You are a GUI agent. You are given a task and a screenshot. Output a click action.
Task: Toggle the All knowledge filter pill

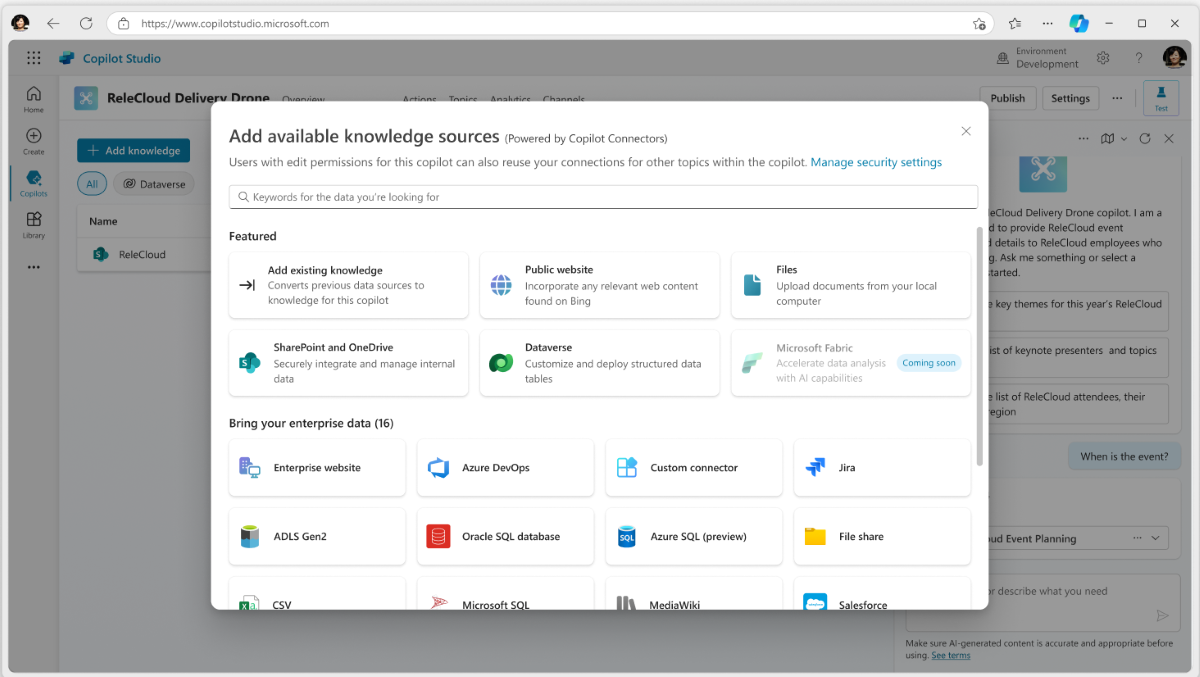[92, 183]
